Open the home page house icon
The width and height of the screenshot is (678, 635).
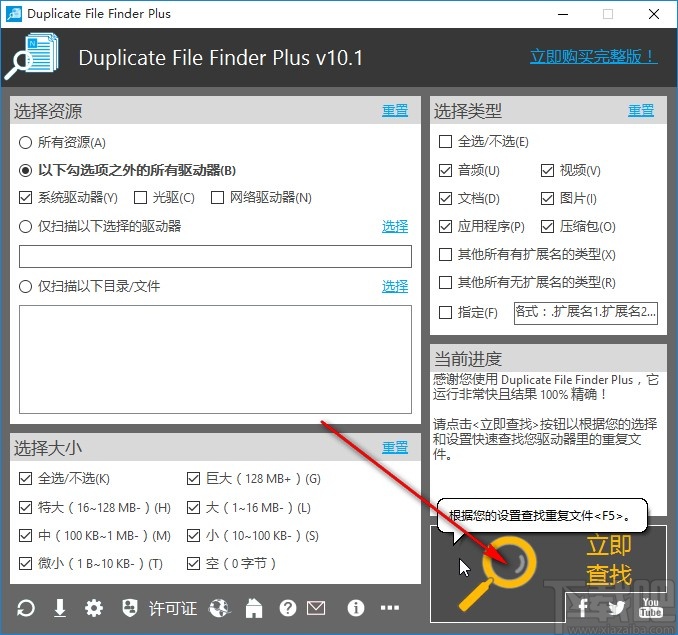coord(254,608)
